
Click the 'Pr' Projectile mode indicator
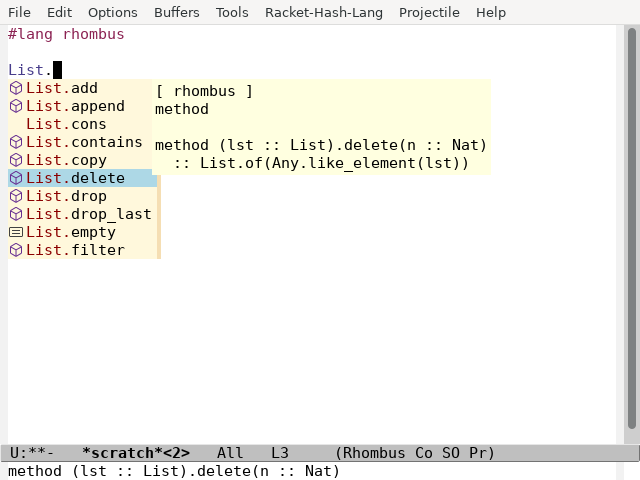(478, 453)
